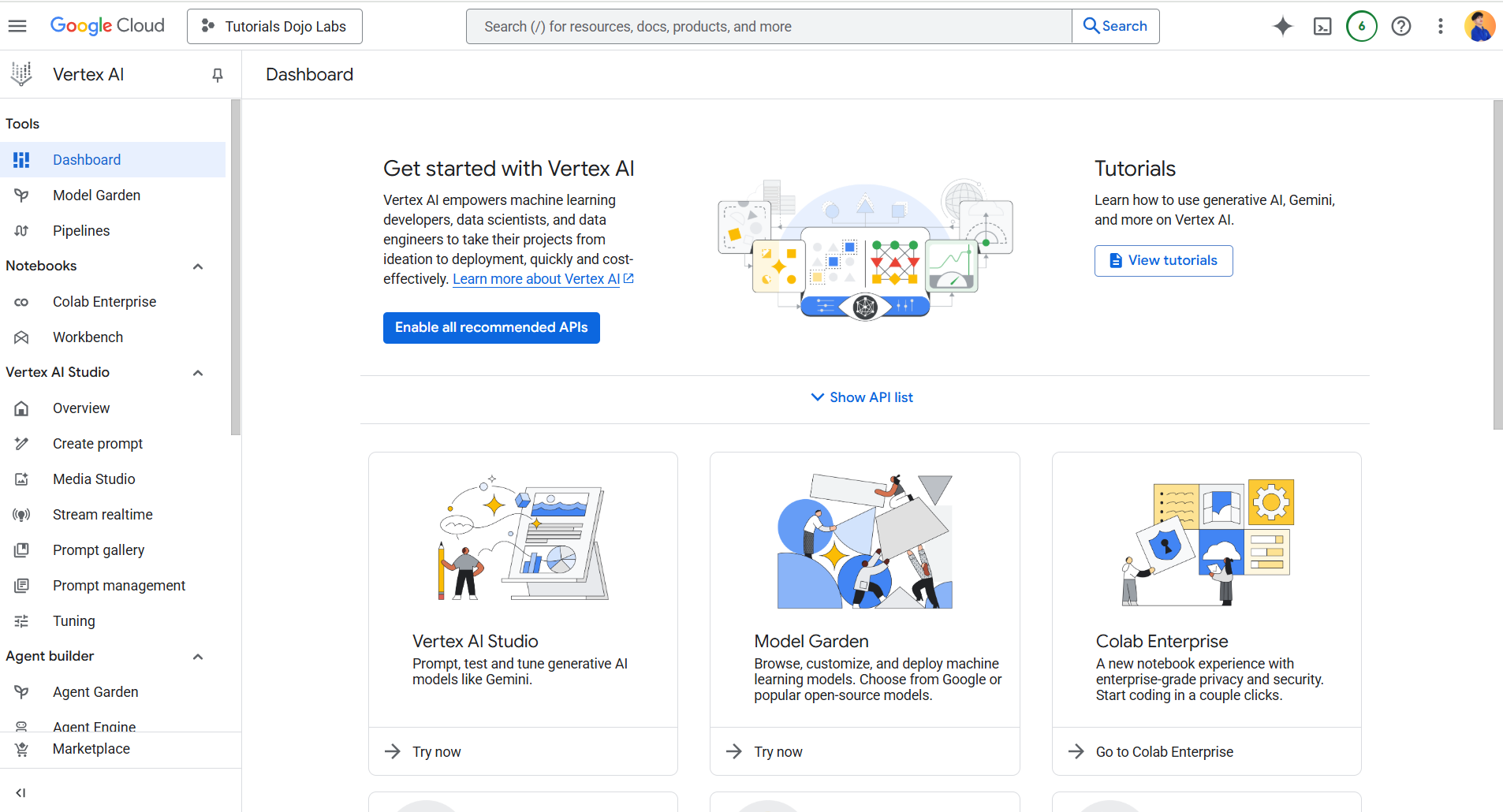Viewport: 1503px width, 812px height.
Task: Open the Tutorials Dojo Labs project picker
Action: point(274,26)
